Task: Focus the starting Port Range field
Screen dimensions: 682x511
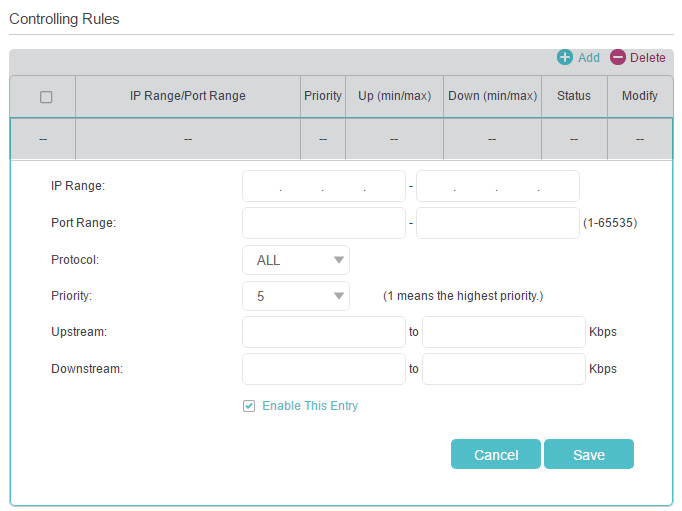Action: [x=323, y=223]
